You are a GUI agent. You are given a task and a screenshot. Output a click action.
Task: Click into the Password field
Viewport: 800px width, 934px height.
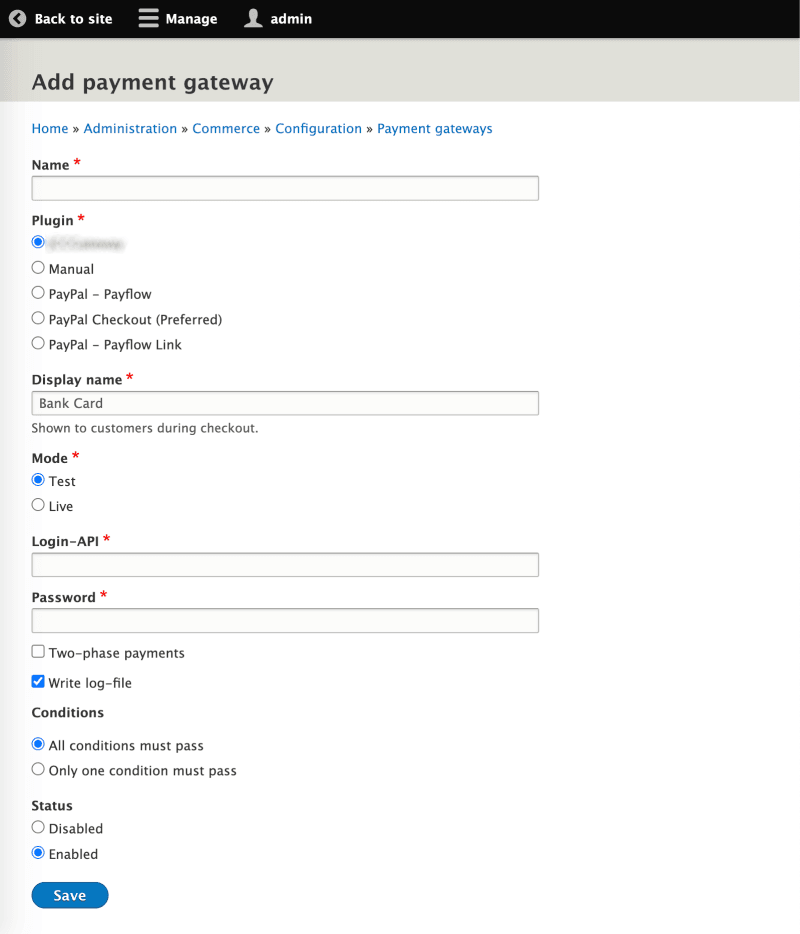point(285,621)
